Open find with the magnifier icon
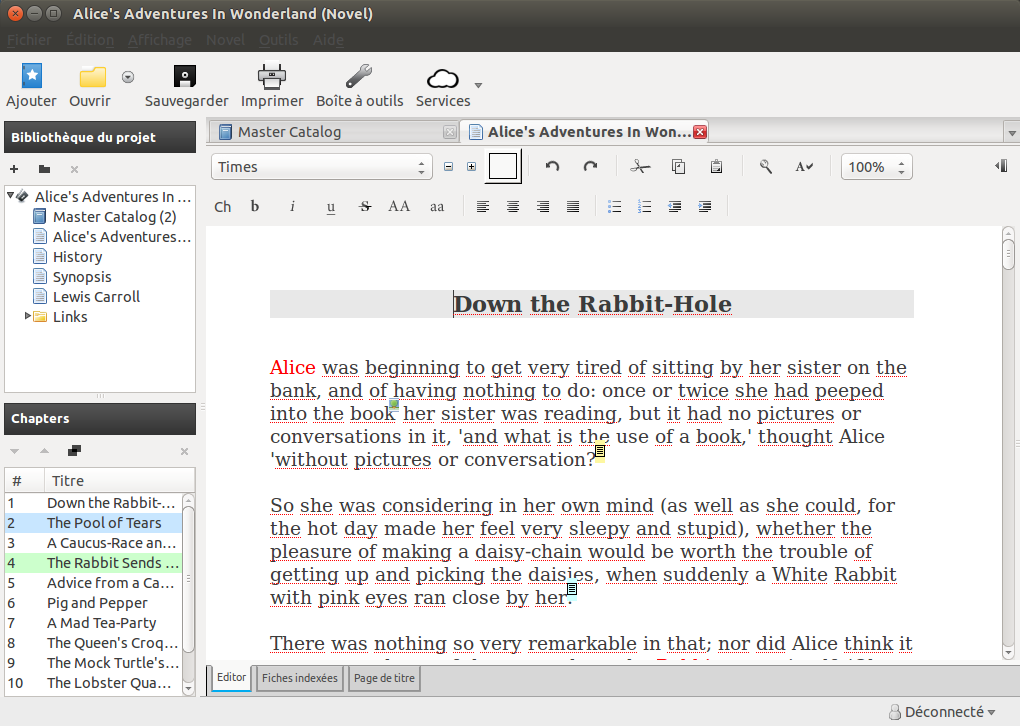Screen dimensions: 1020x726 (766, 167)
